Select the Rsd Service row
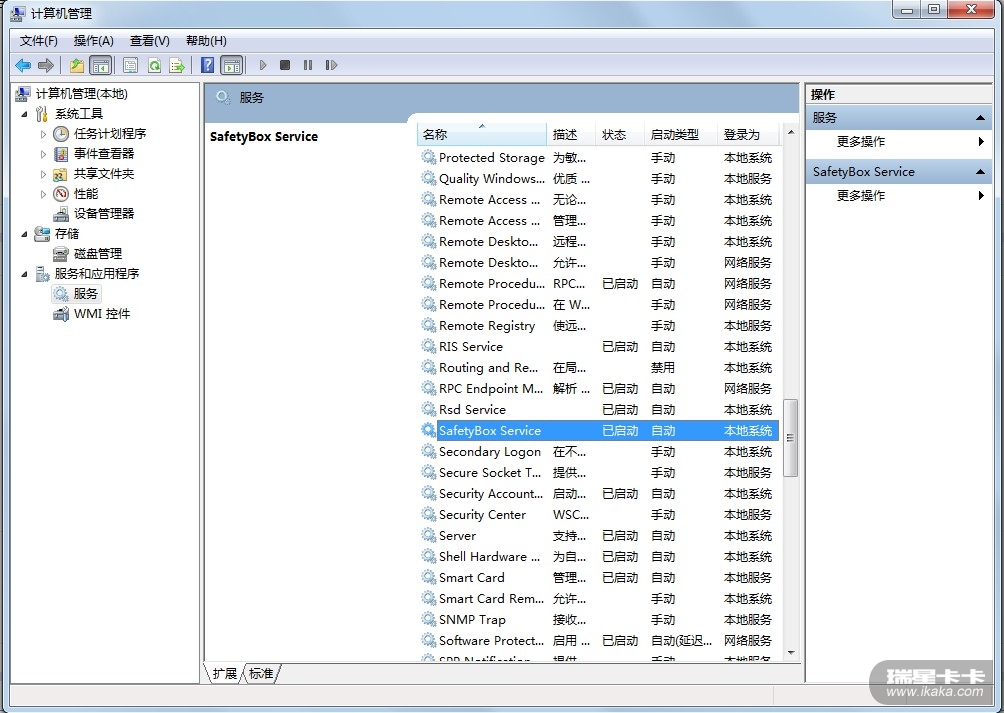The height and width of the screenshot is (713, 1004). 599,410
